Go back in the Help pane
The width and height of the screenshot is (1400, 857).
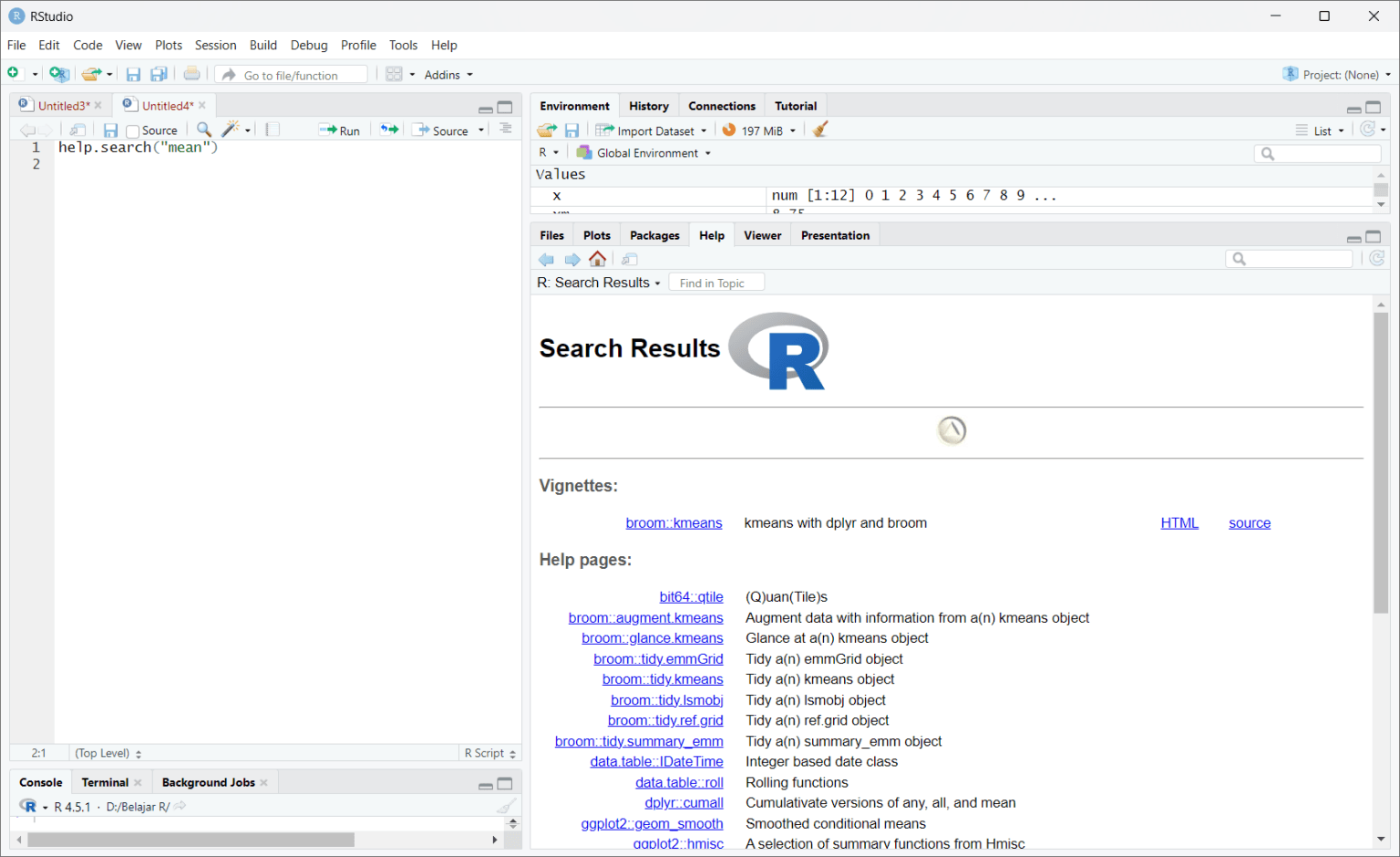(547, 260)
